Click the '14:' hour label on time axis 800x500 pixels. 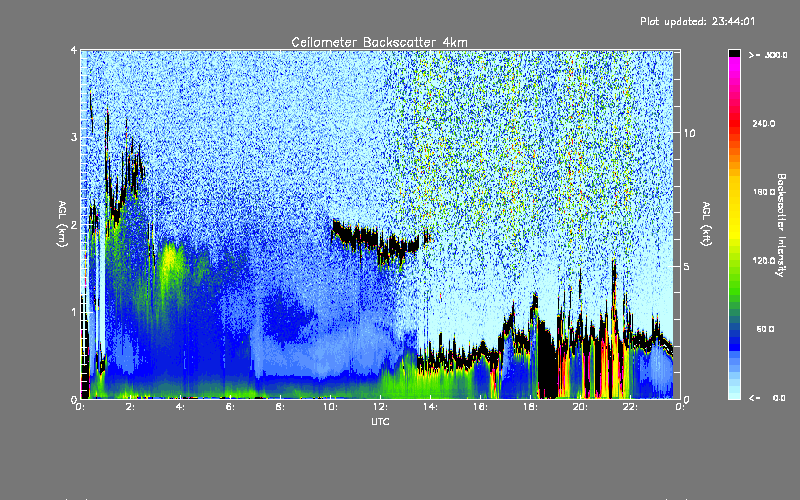click(x=430, y=407)
